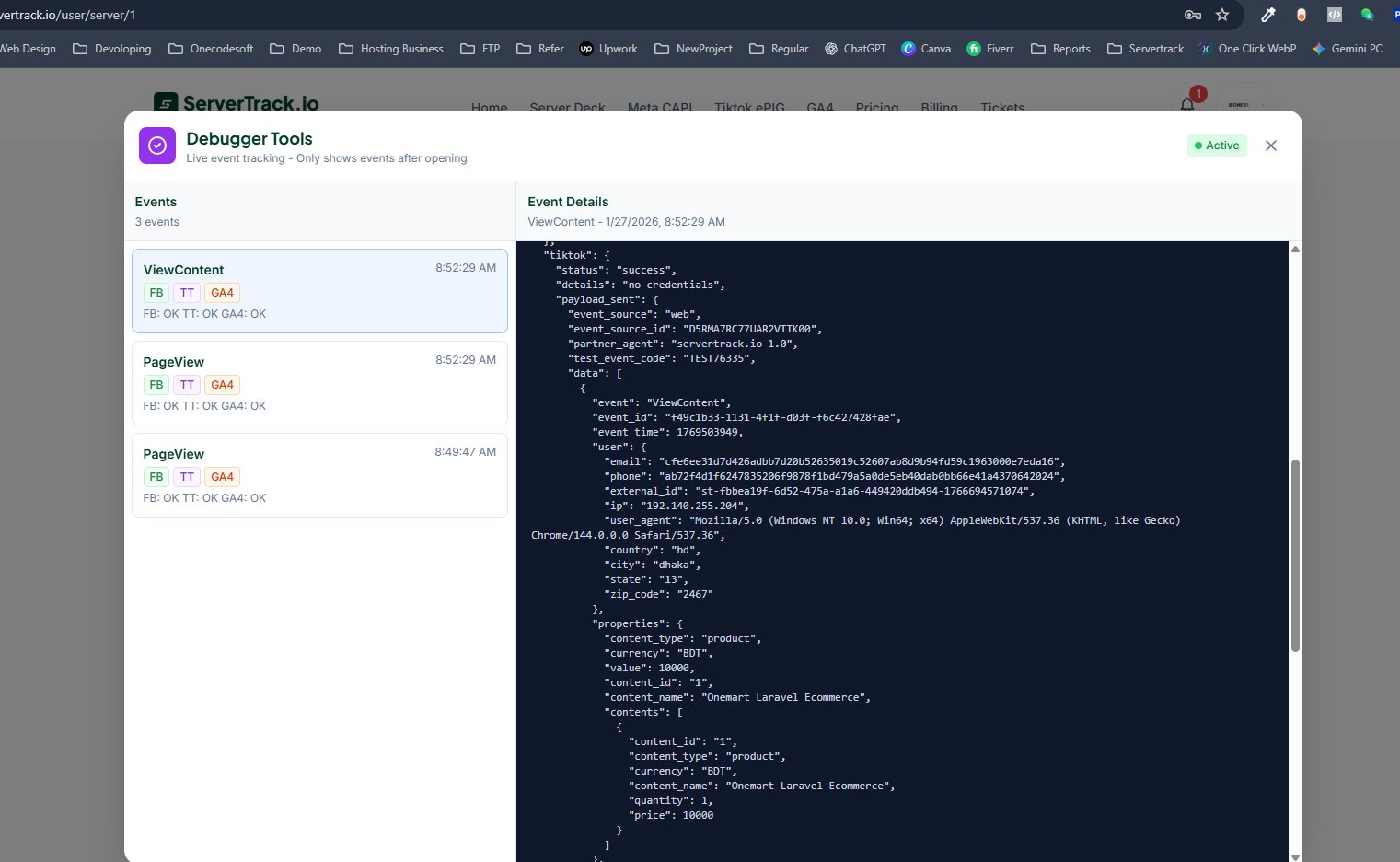Open the green chat bubble extension
The width and height of the screenshot is (1400, 862).
[x=1367, y=15]
